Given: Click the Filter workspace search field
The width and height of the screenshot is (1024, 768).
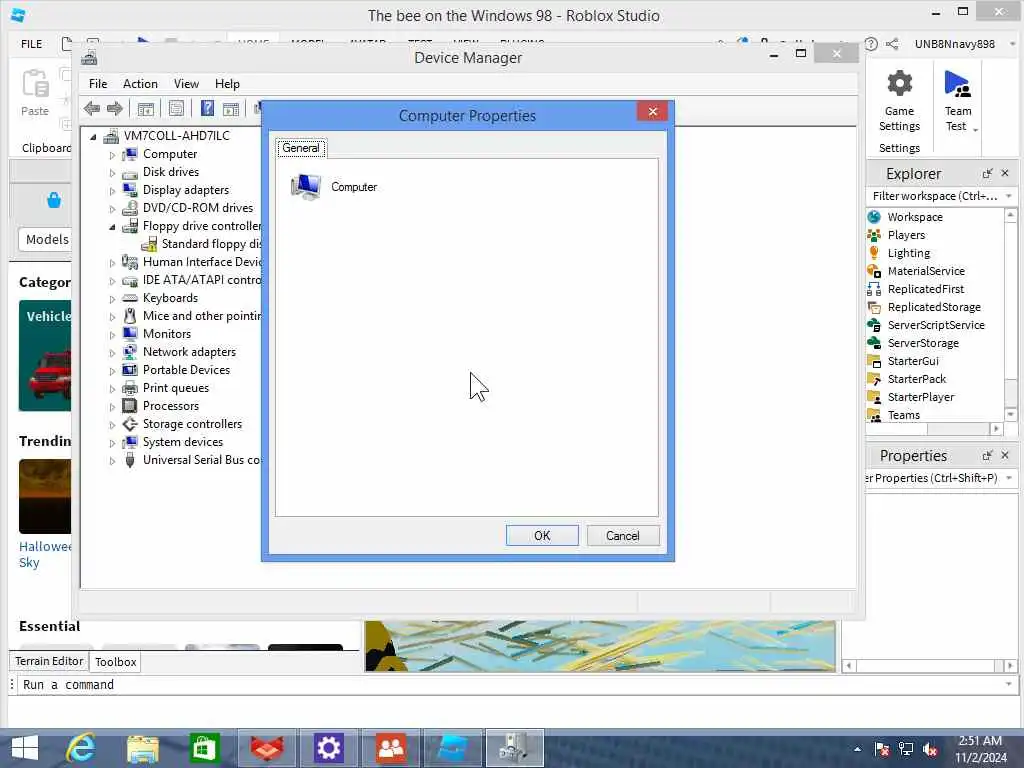Looking at the screenshot, I should pyautogui.click(x=934, y=196).
